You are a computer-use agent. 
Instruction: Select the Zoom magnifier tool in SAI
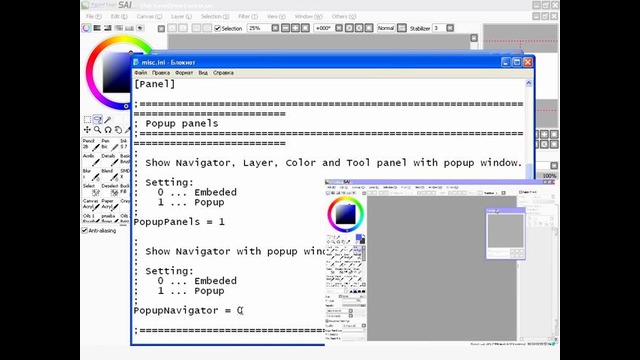click(98, 130)
